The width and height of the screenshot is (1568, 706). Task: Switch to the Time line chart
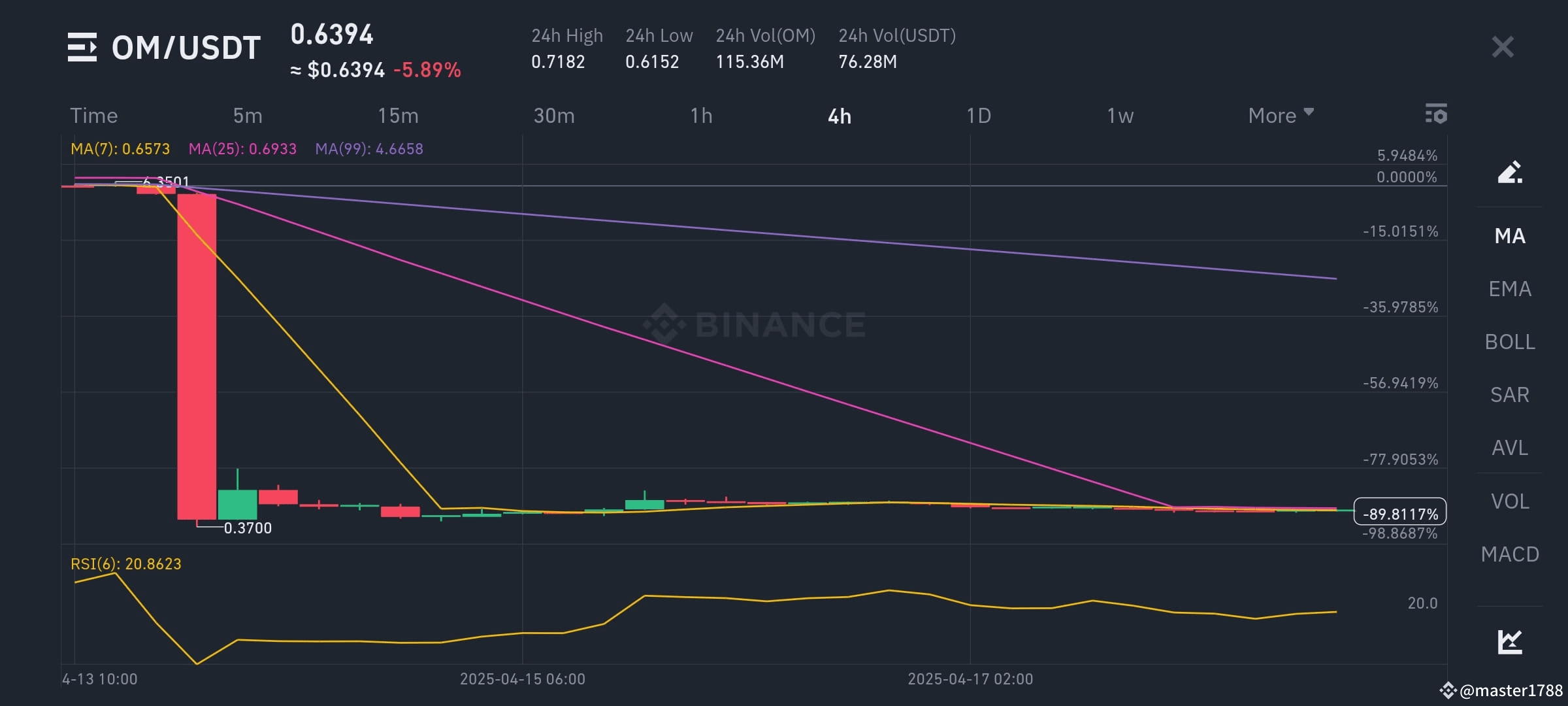point(94,116)
